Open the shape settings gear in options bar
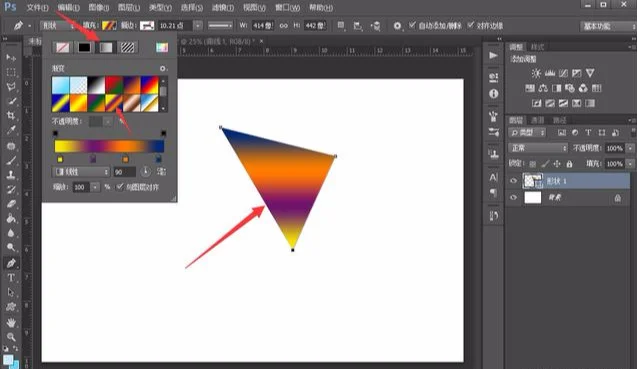The width and height of the screenshot is (637, 369). pyautogui.click(x=397, y=26)
